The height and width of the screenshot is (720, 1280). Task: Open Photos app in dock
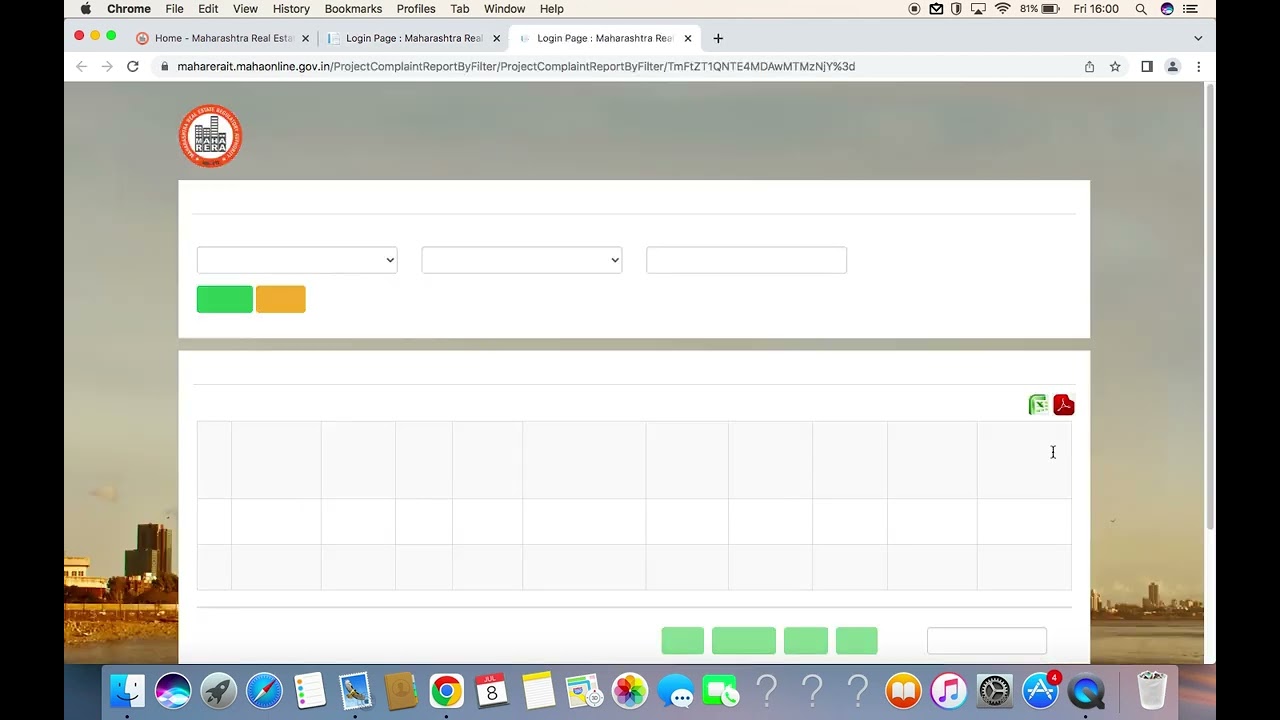pos(630,691)
